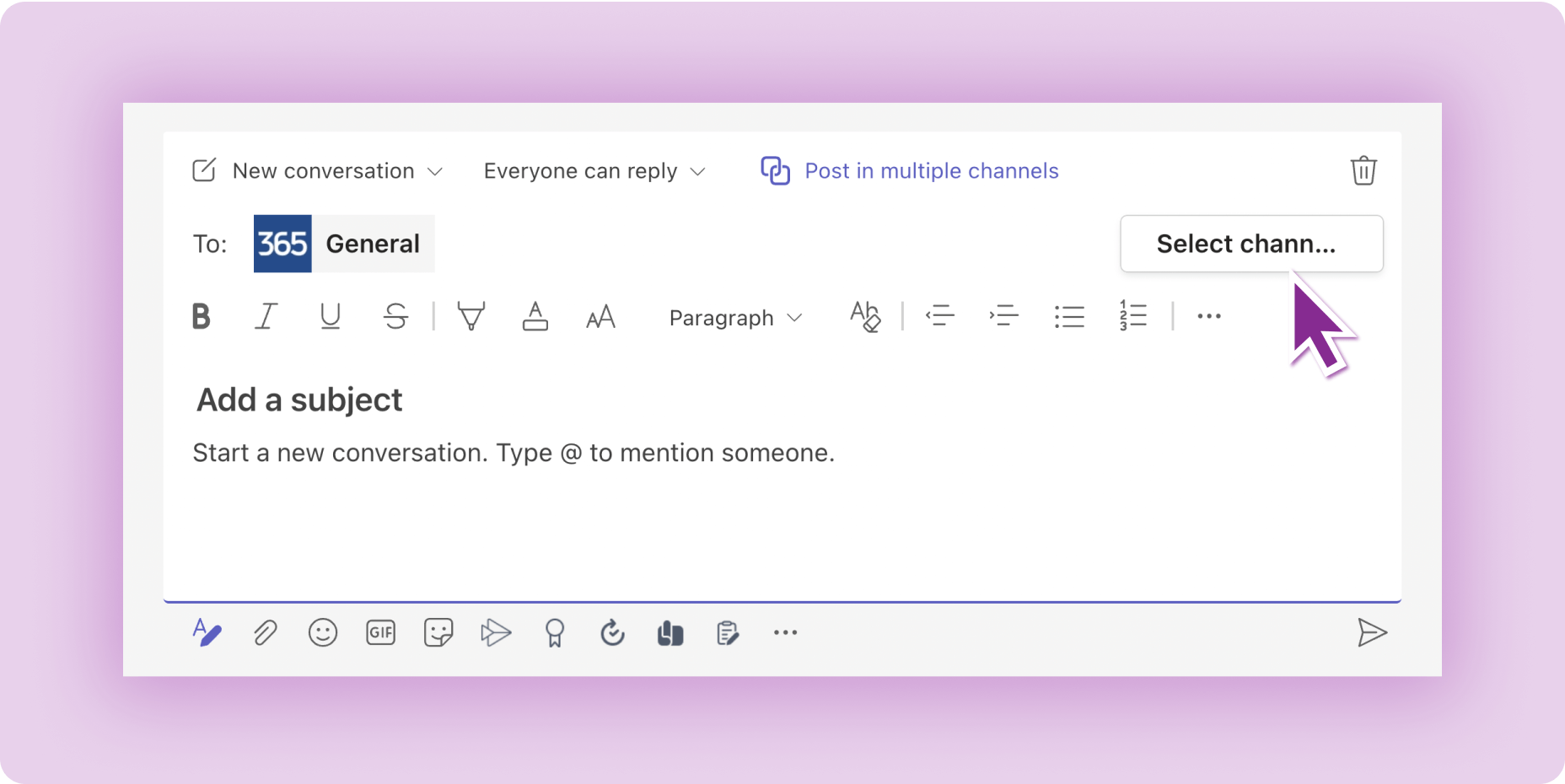Open the text highlight color picker
The width and height of the screenshot is (1565, 784).
471,317
